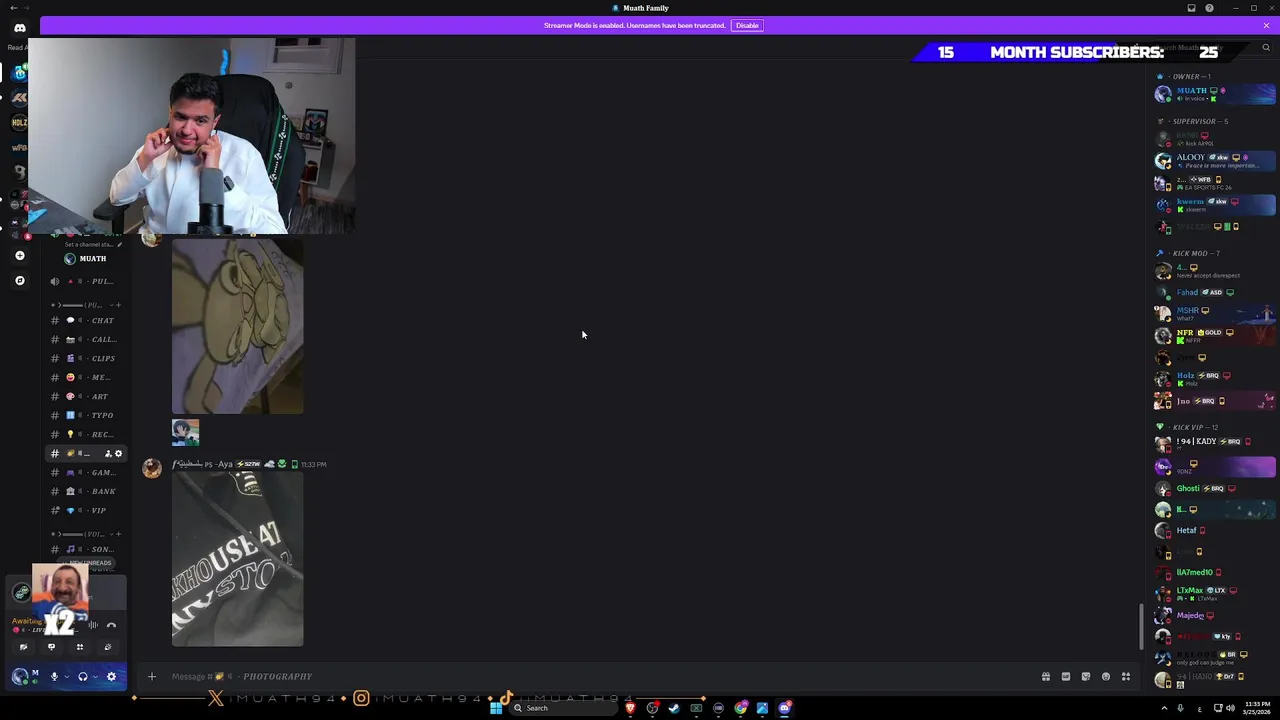Attach a file with plus button

coord(152,677)
